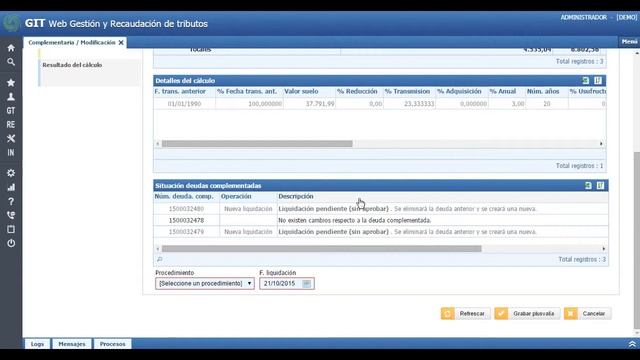Viewport: 640px width, 360px height.
Task: Open the help question mark icon
Action: 11,201
